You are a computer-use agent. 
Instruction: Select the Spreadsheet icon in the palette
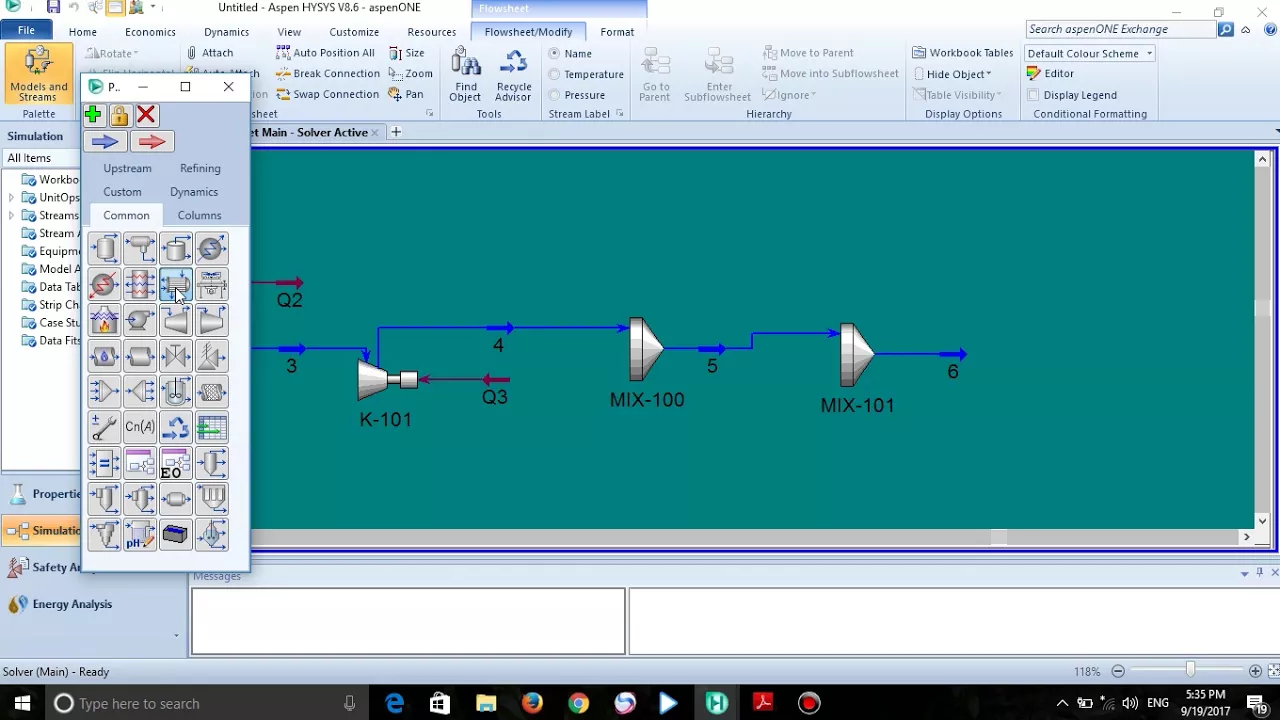coord(212,428)
